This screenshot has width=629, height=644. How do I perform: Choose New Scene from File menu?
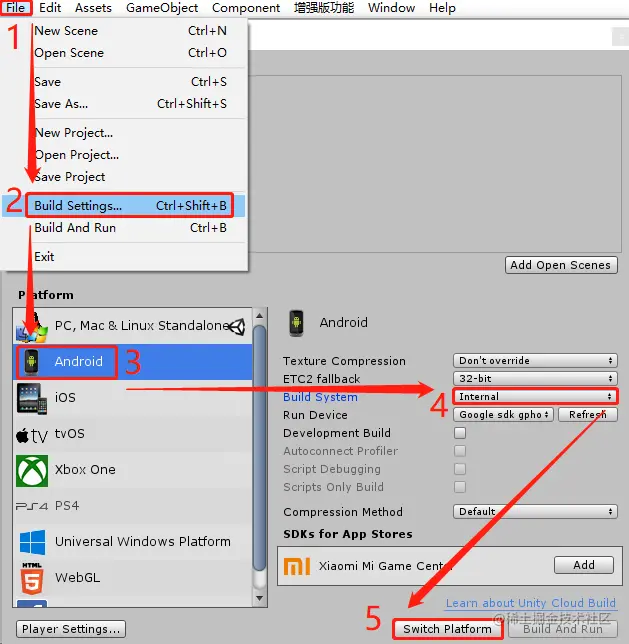[124, 31]
